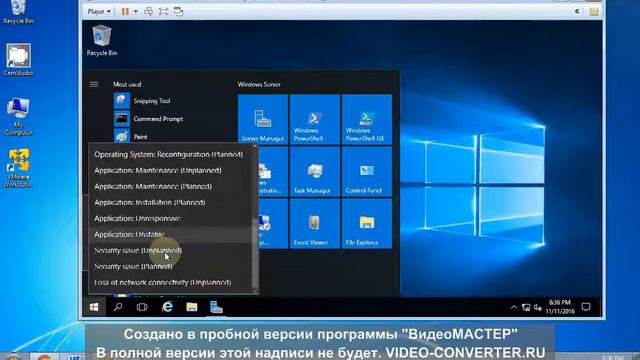640x360 pixels.
Task: Open volume tray icon in VM
Action: (538, 307)
